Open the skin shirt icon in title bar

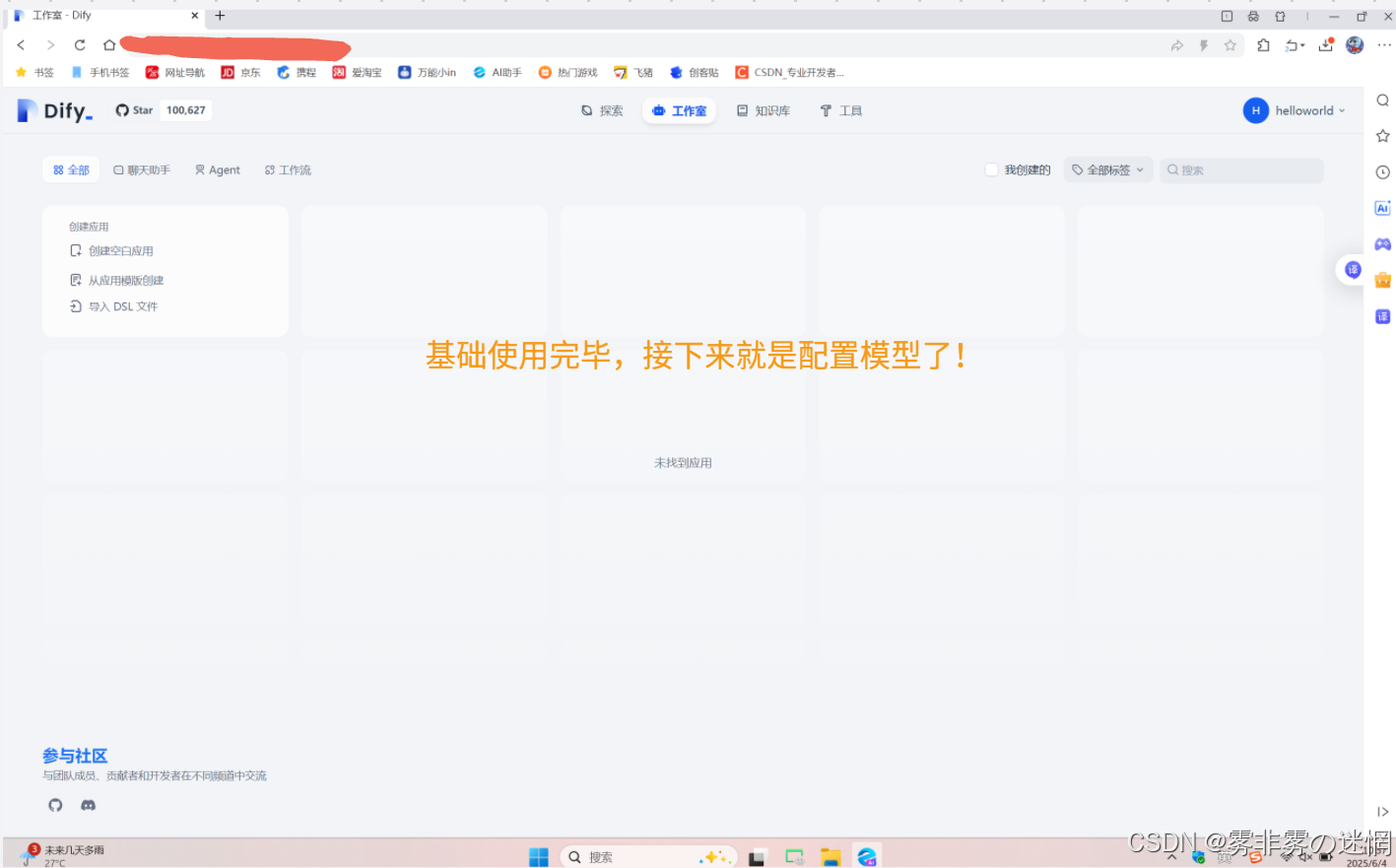1280,16
